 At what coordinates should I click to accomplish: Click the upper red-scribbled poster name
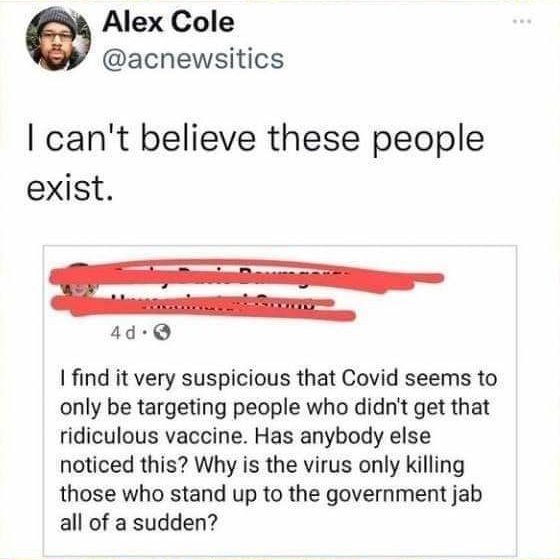[x=246, y=277]
